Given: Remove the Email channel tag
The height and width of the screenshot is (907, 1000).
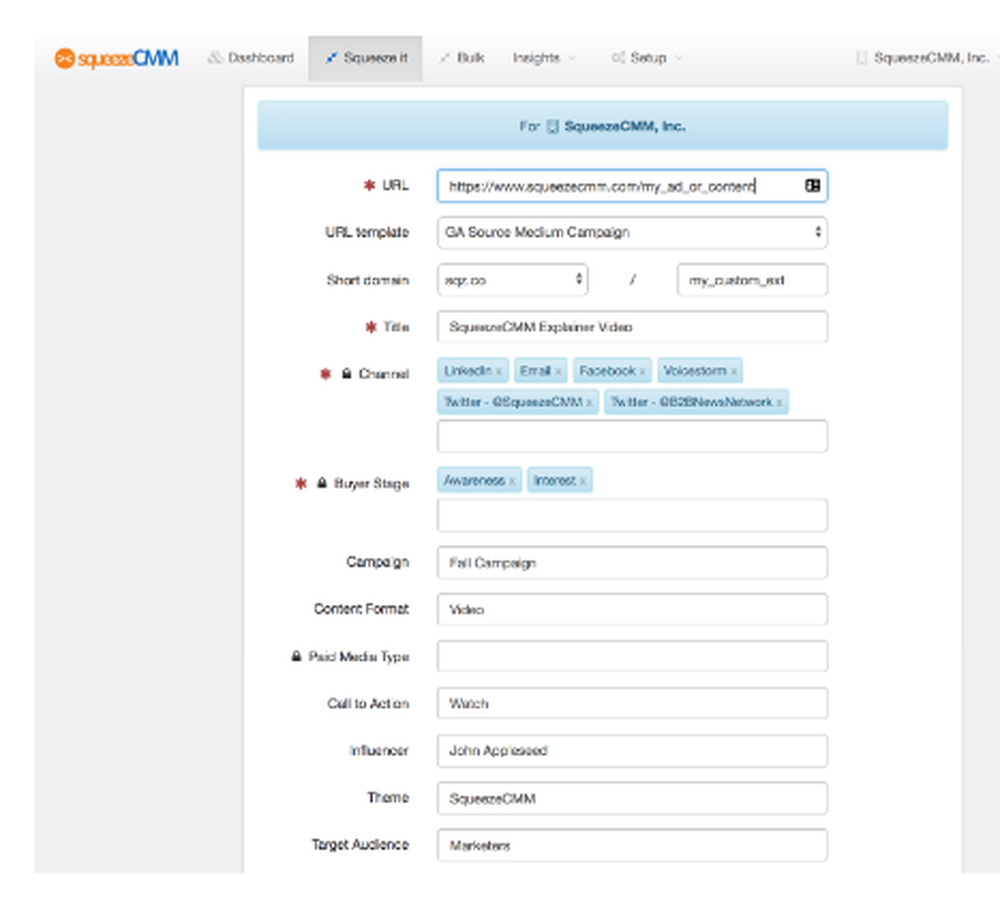Looking at the screenshot, I should click(558, 371).
